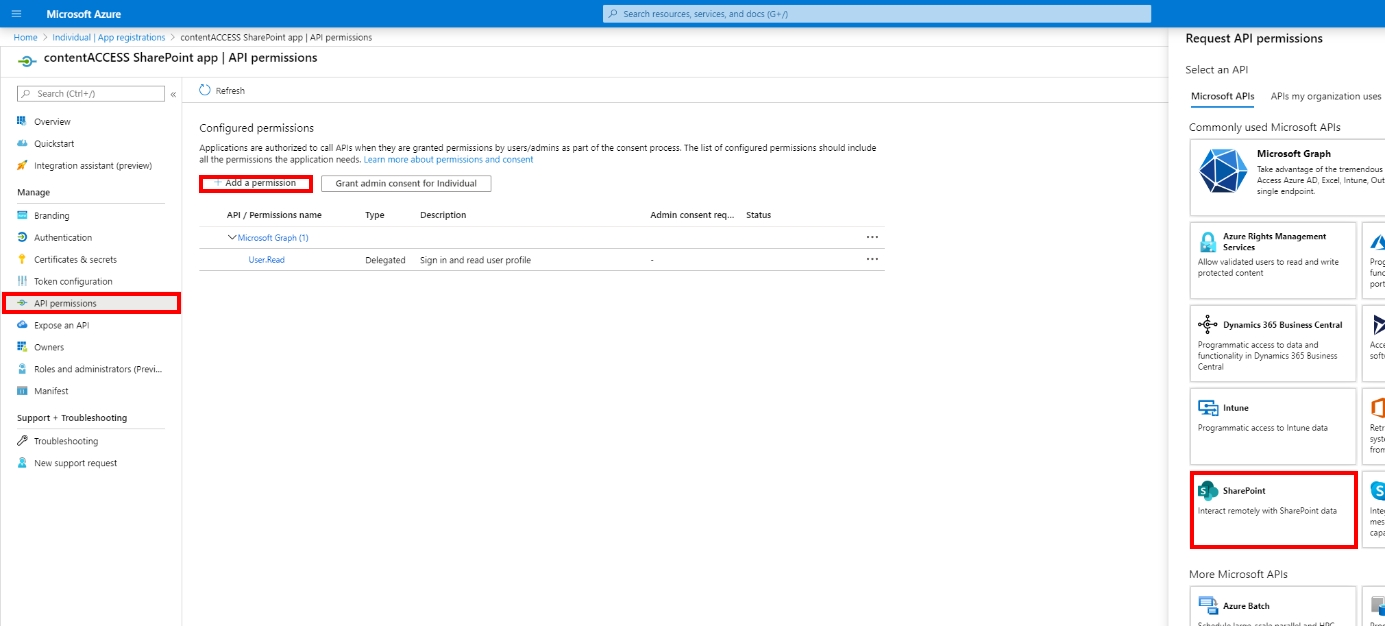
Task: Click the Refresh button
Action: (x=222, y=90)
